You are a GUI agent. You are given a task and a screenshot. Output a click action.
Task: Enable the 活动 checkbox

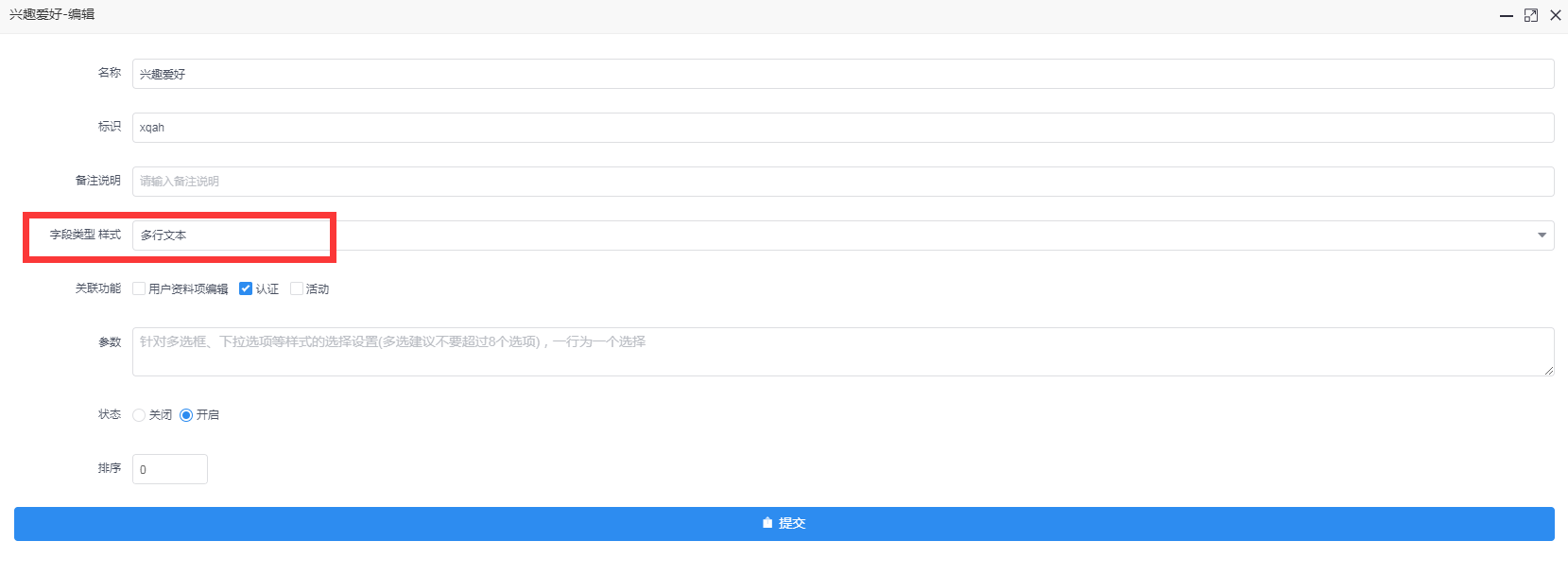click(x=297, y=288)
